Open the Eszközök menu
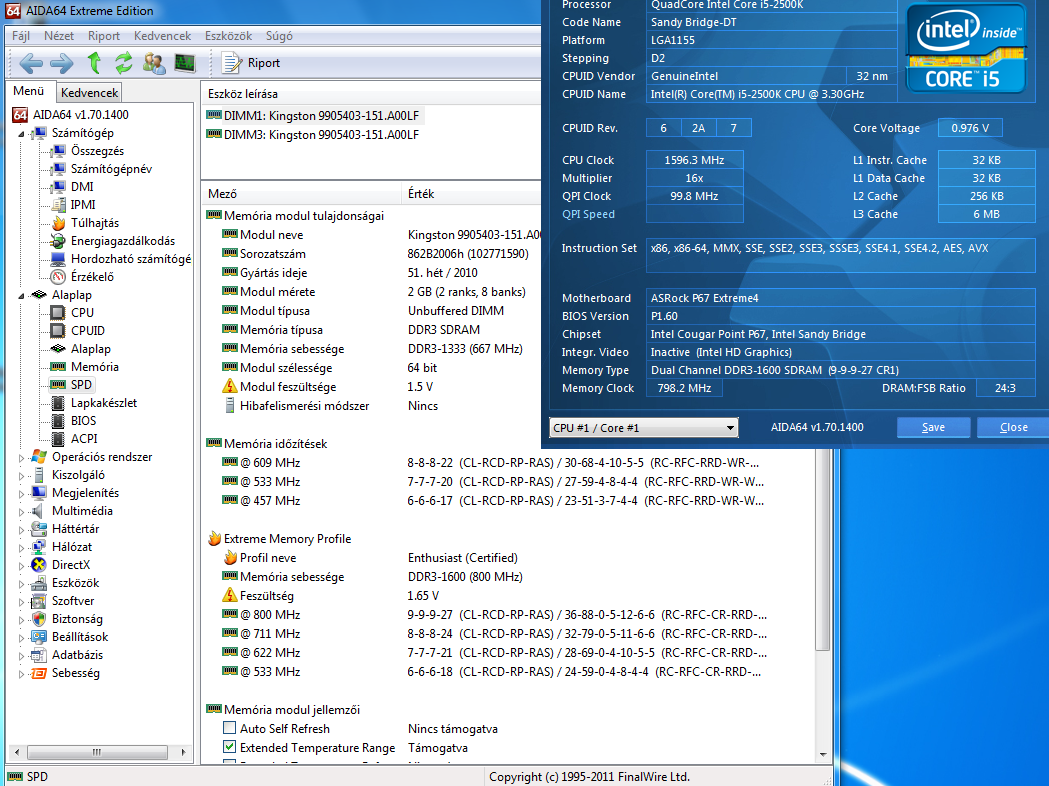This screenshot has height=786, width=1049. pyautogui.click(x=229, y=36)
